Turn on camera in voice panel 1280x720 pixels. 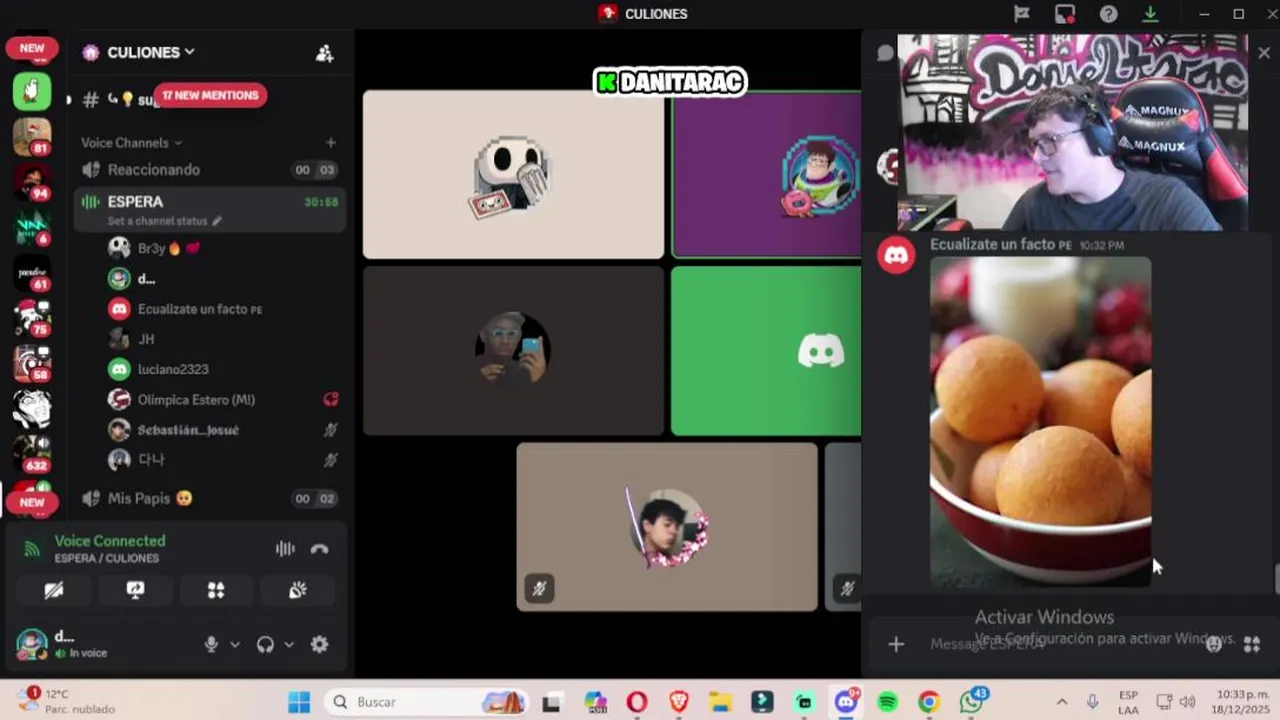point(54,590)
